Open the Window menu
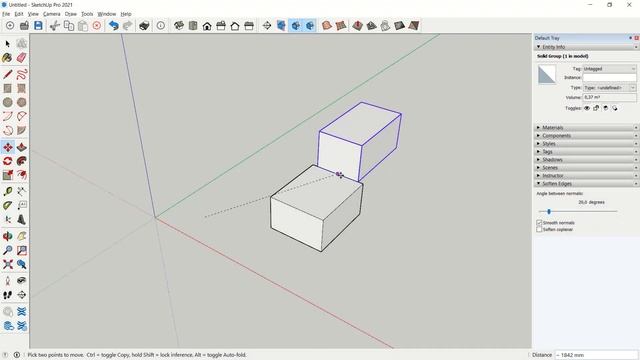Image resolution: width=640 pixels, height=360 pixels. pyautogui.click(x=107, y=14)
